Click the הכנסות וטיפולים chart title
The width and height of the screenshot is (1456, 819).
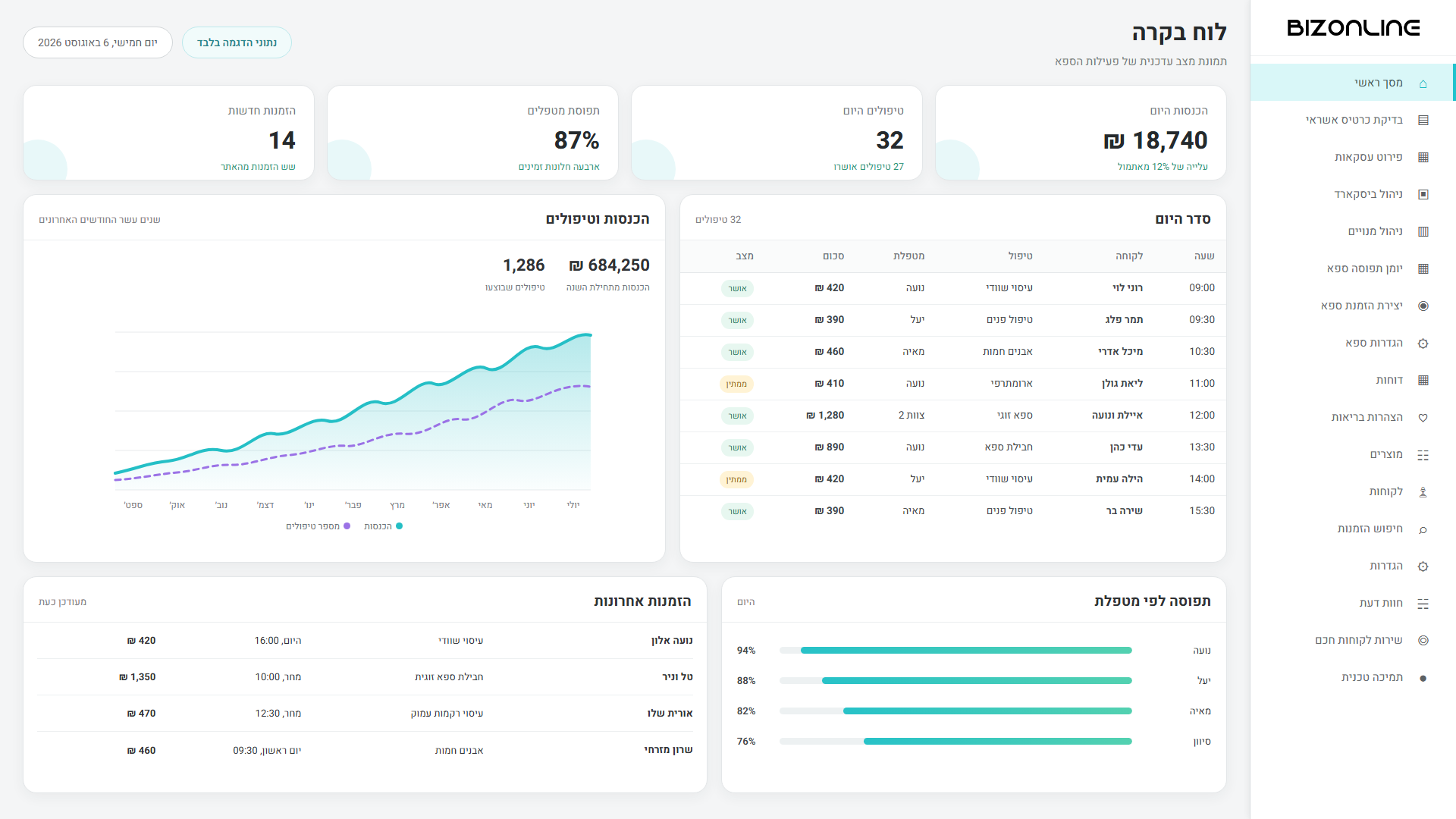[x=598, y=219]
